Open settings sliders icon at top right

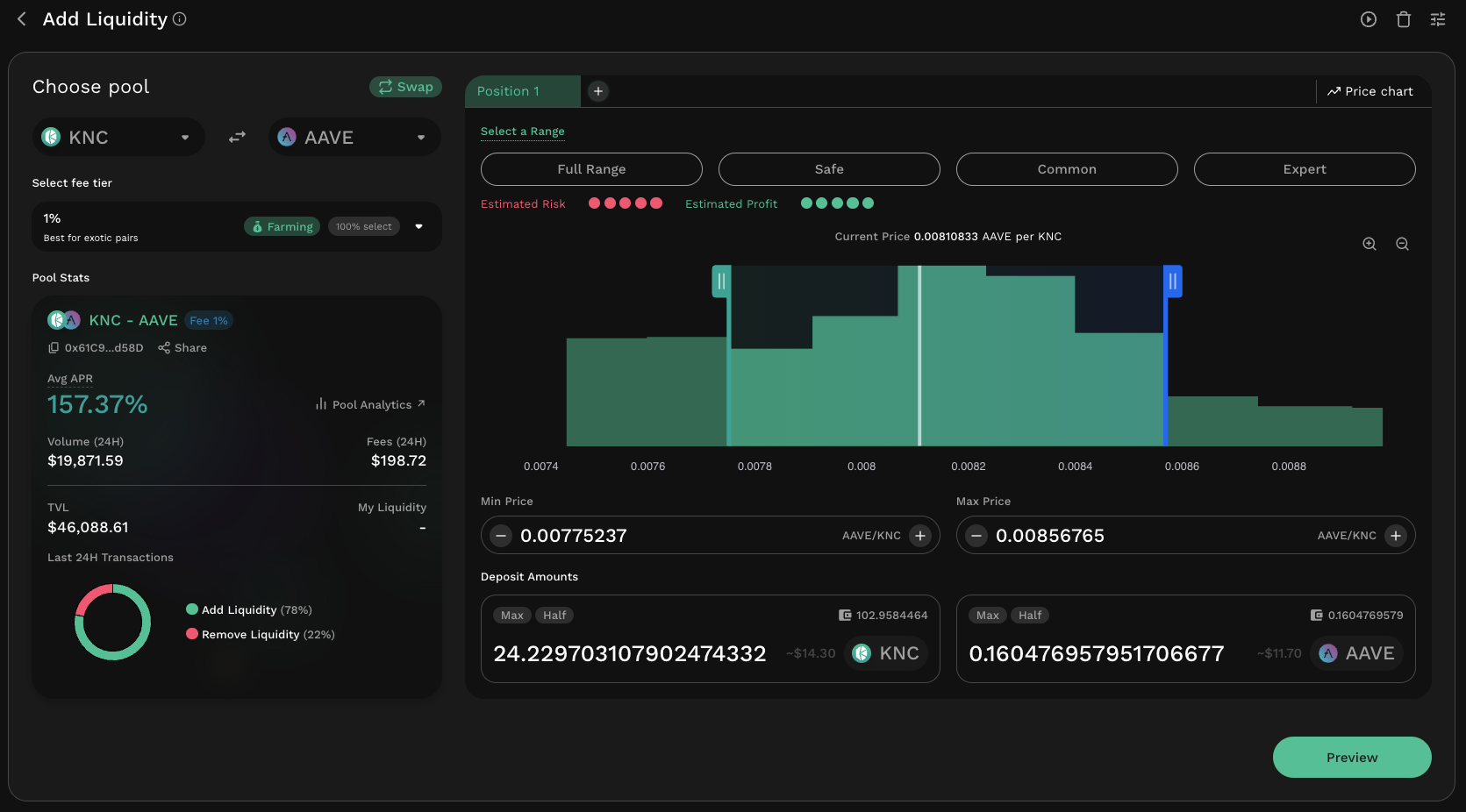tap(1438, 19)
